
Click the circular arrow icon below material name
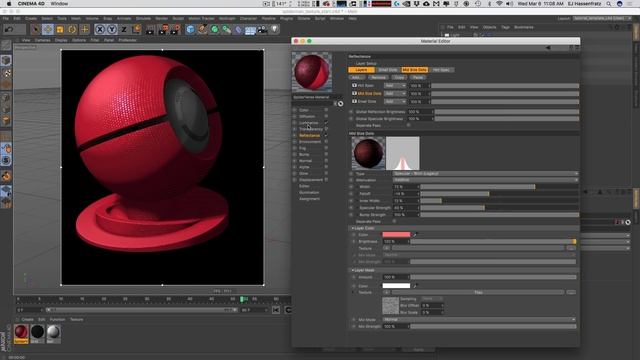pyautogui.click(x=340, y=104)
